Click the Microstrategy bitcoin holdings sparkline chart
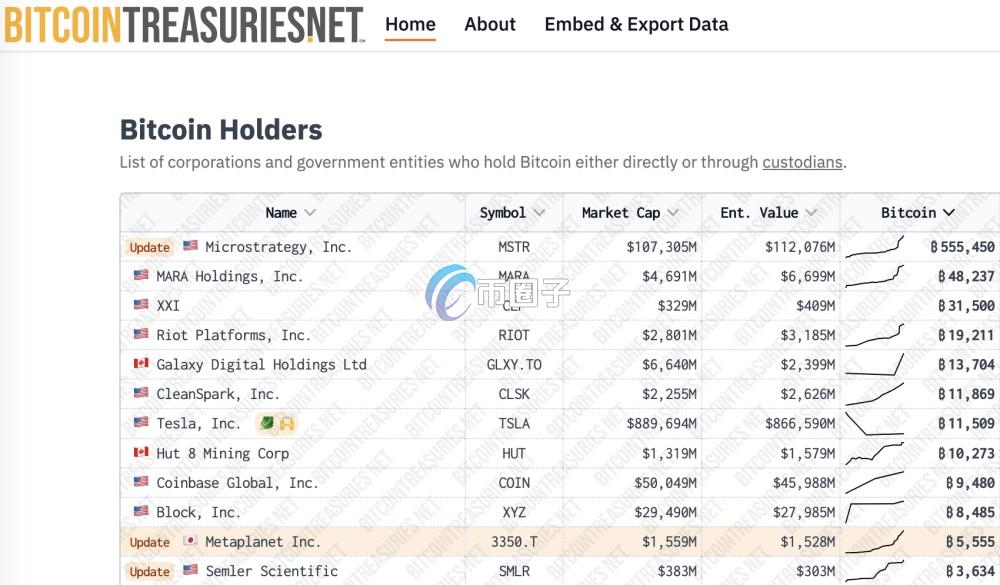This screenshot has width=1000, height=585. click(x=874, y=247)
